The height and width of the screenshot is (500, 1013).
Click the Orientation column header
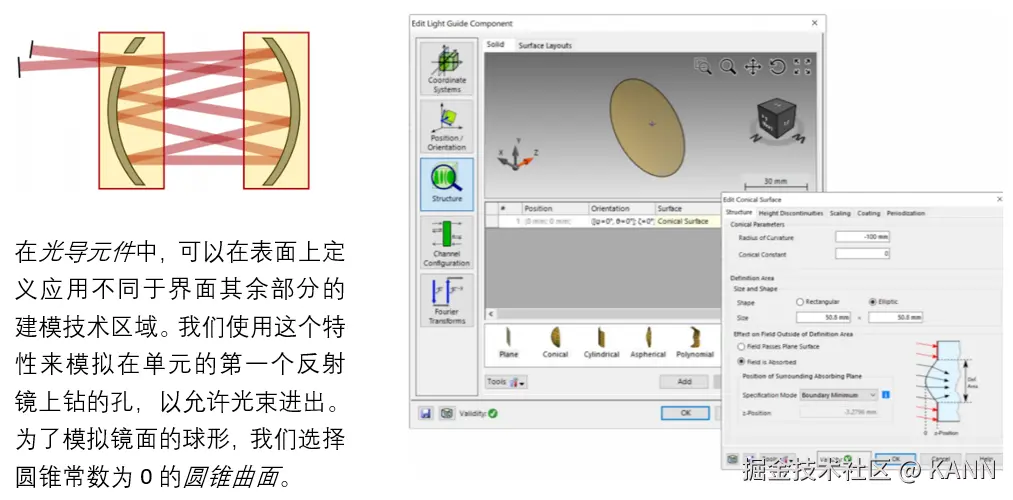[x=621, y=209]
